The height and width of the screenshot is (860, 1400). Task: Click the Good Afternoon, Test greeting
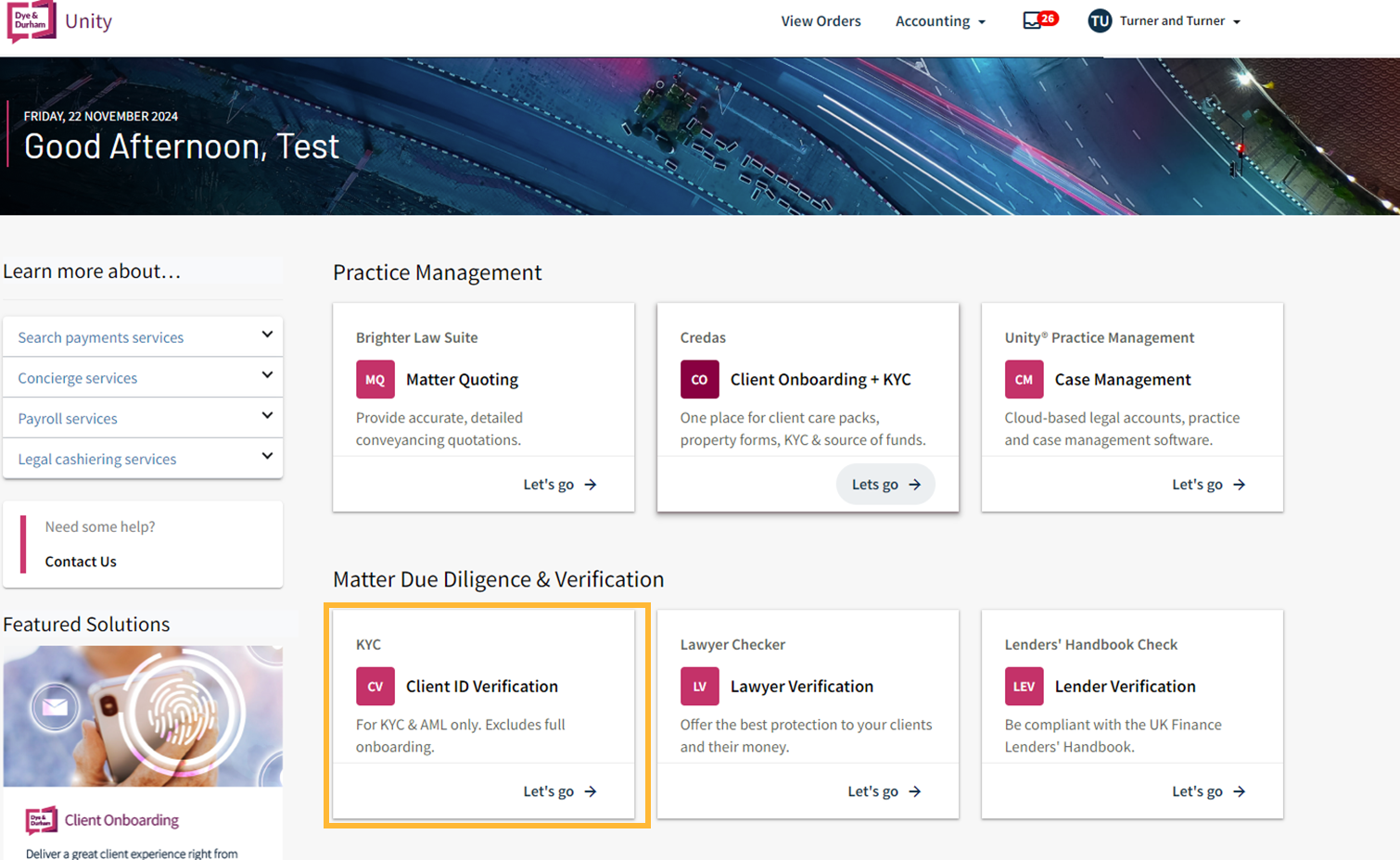coord(182,146)
